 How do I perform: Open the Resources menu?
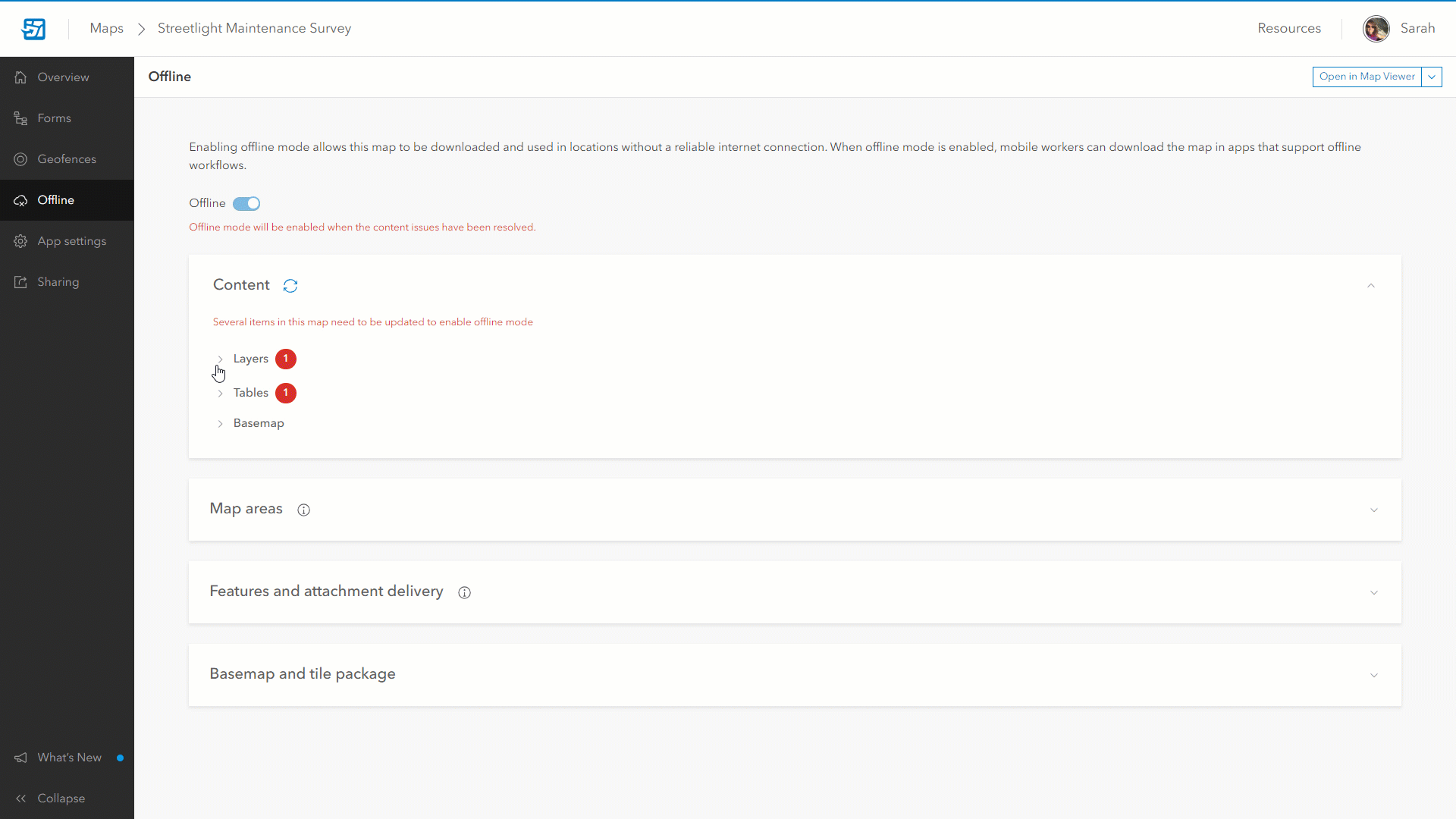click(x=1289, y=28)
